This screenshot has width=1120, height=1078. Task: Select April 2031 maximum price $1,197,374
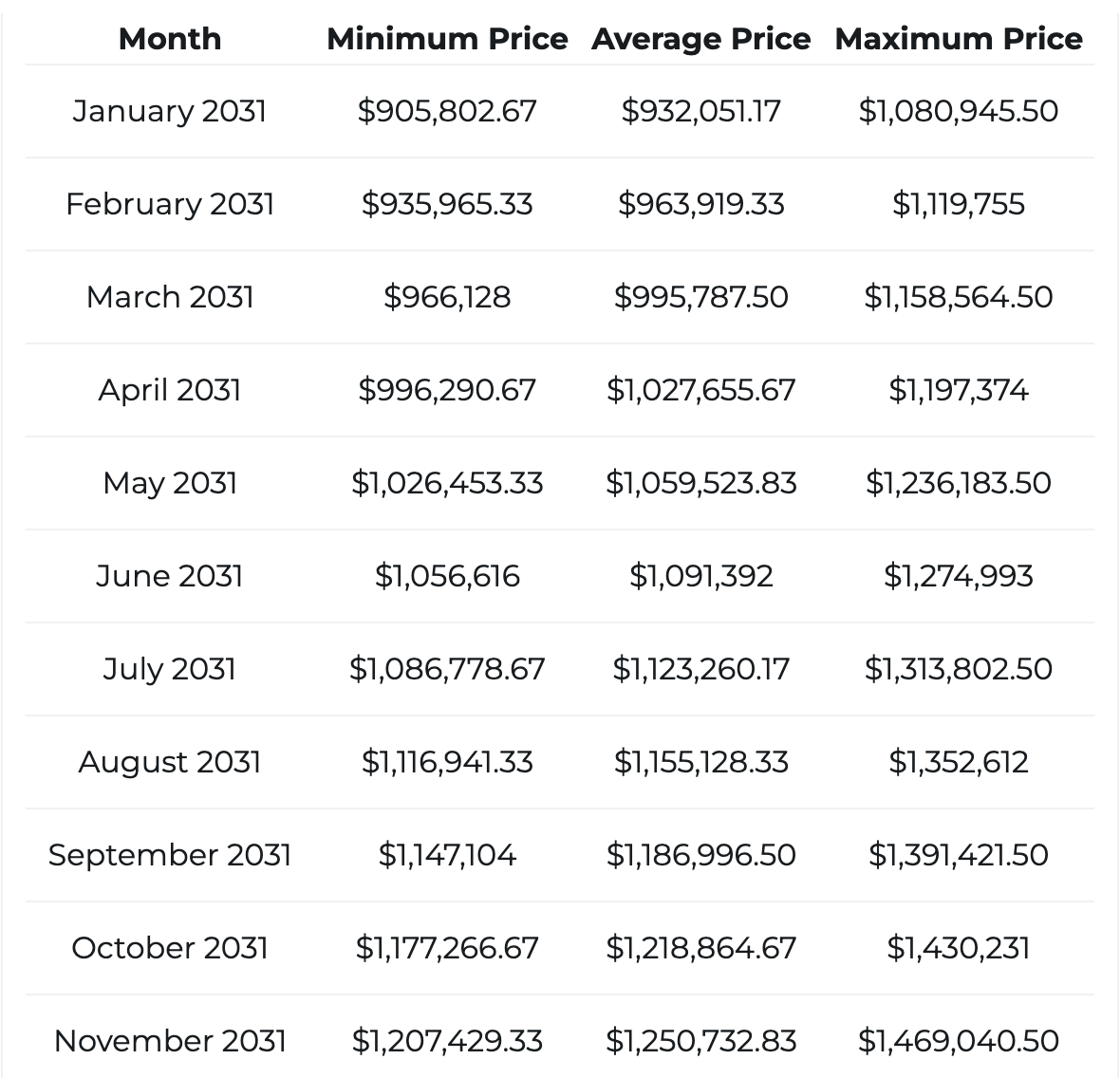click(959, 390)
